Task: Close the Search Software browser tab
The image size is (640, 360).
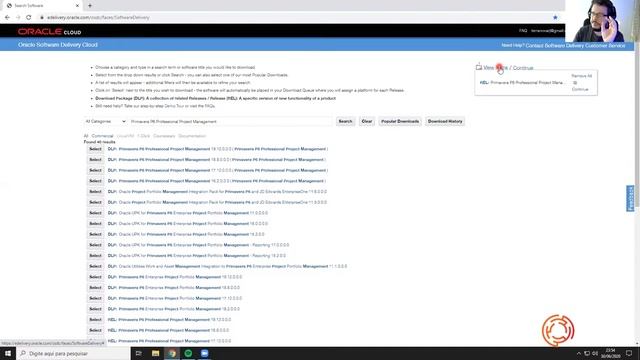Action: tap(77, 6)
